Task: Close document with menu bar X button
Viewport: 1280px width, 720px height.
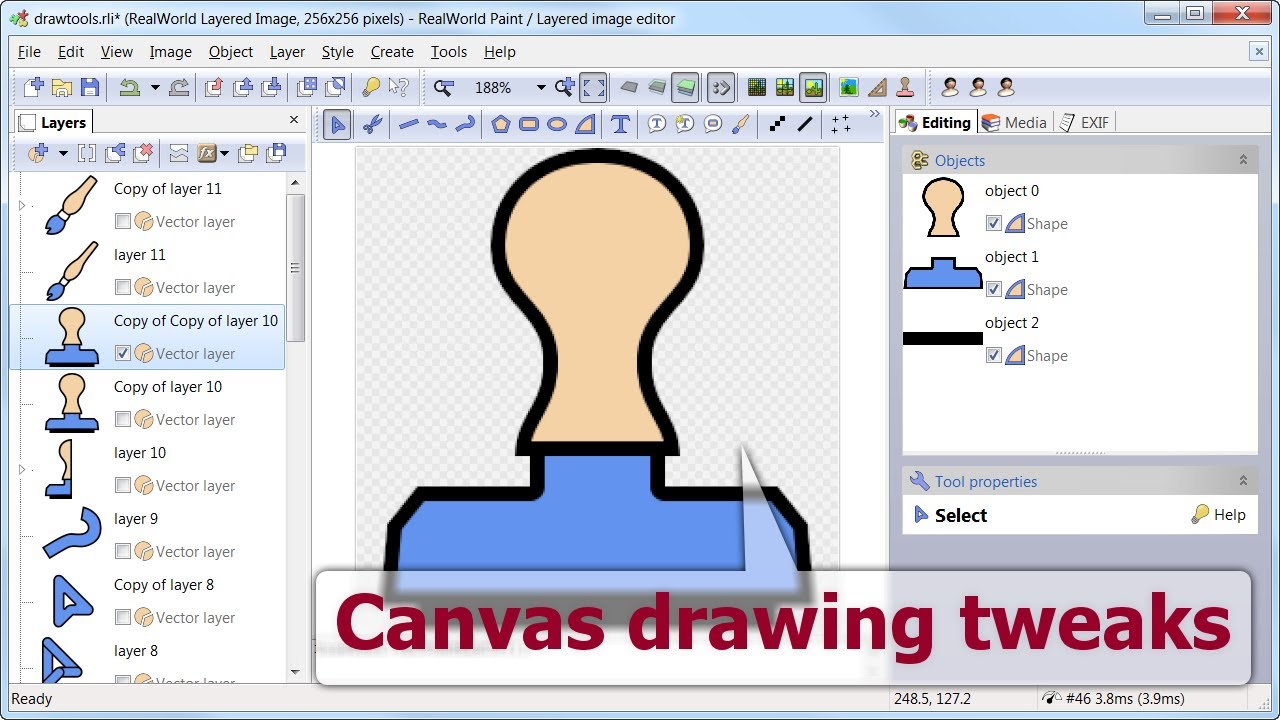Action: click(1259, 52)
